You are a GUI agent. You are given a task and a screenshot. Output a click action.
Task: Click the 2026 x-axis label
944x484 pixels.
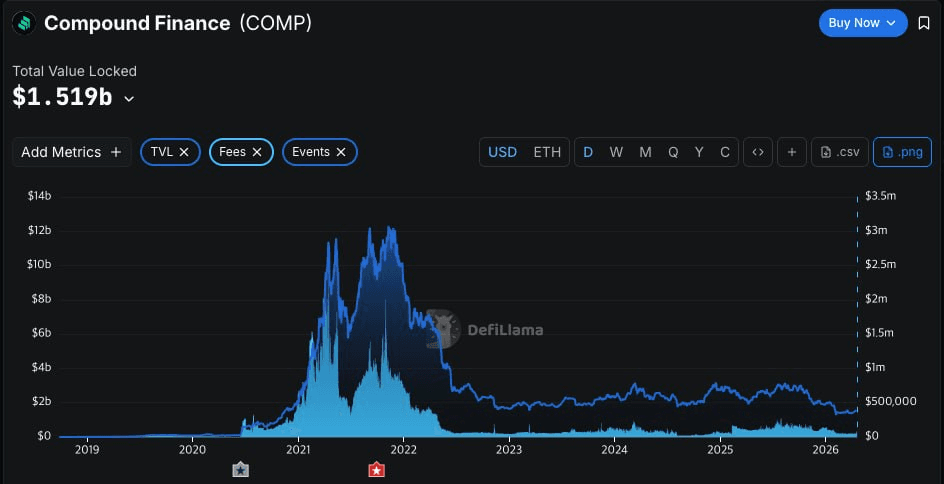826,449
